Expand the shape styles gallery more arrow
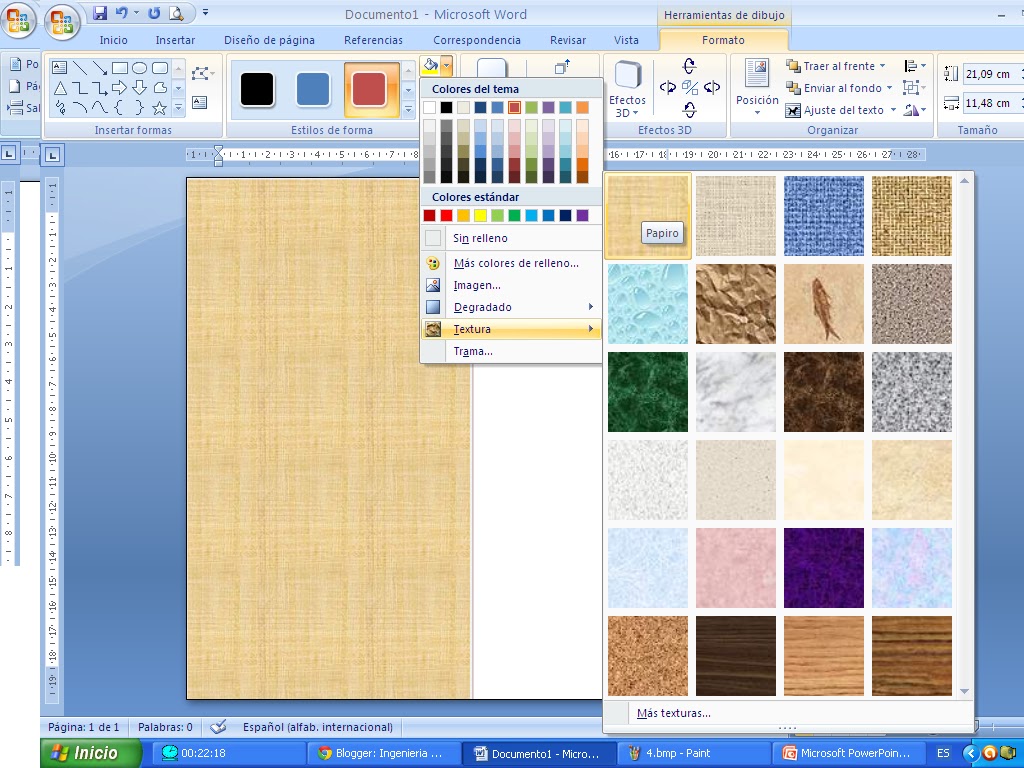Screen dimensions: 1024x768 coord(408,110)
